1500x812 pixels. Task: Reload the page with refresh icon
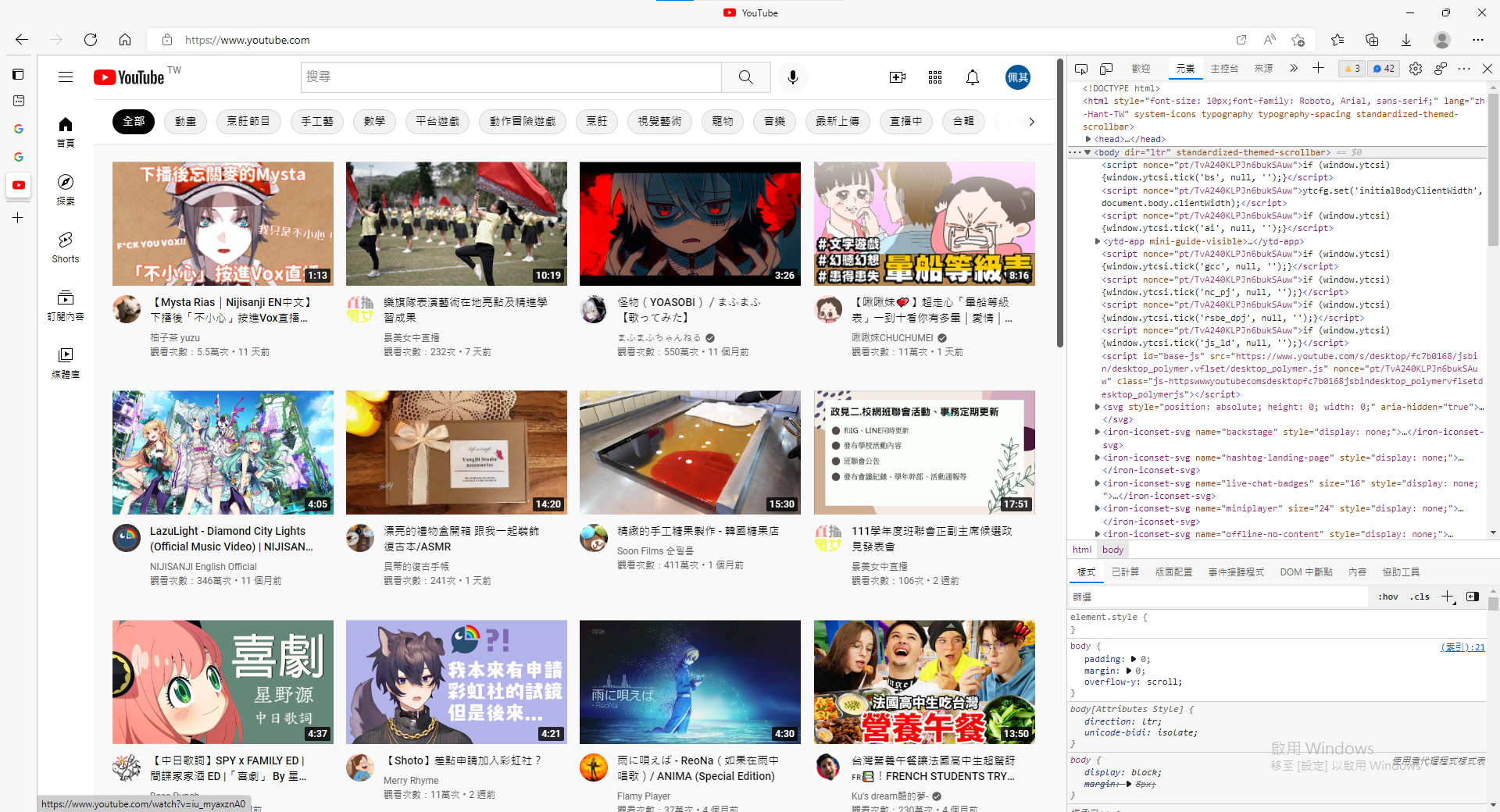(91, 40)
